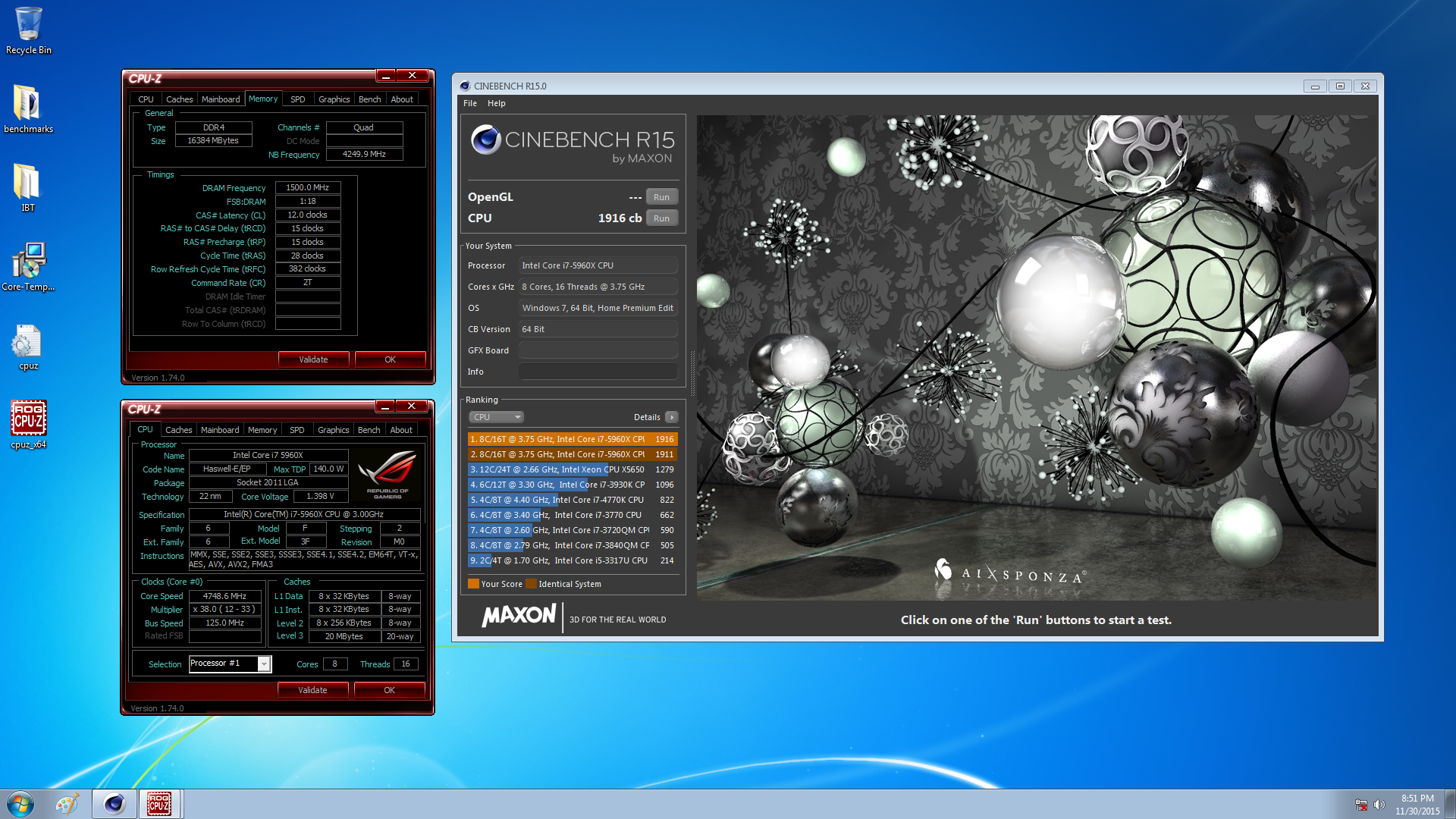Select the Xeon X5650 ranking row
1456x819 pixels.
(573, 469)
